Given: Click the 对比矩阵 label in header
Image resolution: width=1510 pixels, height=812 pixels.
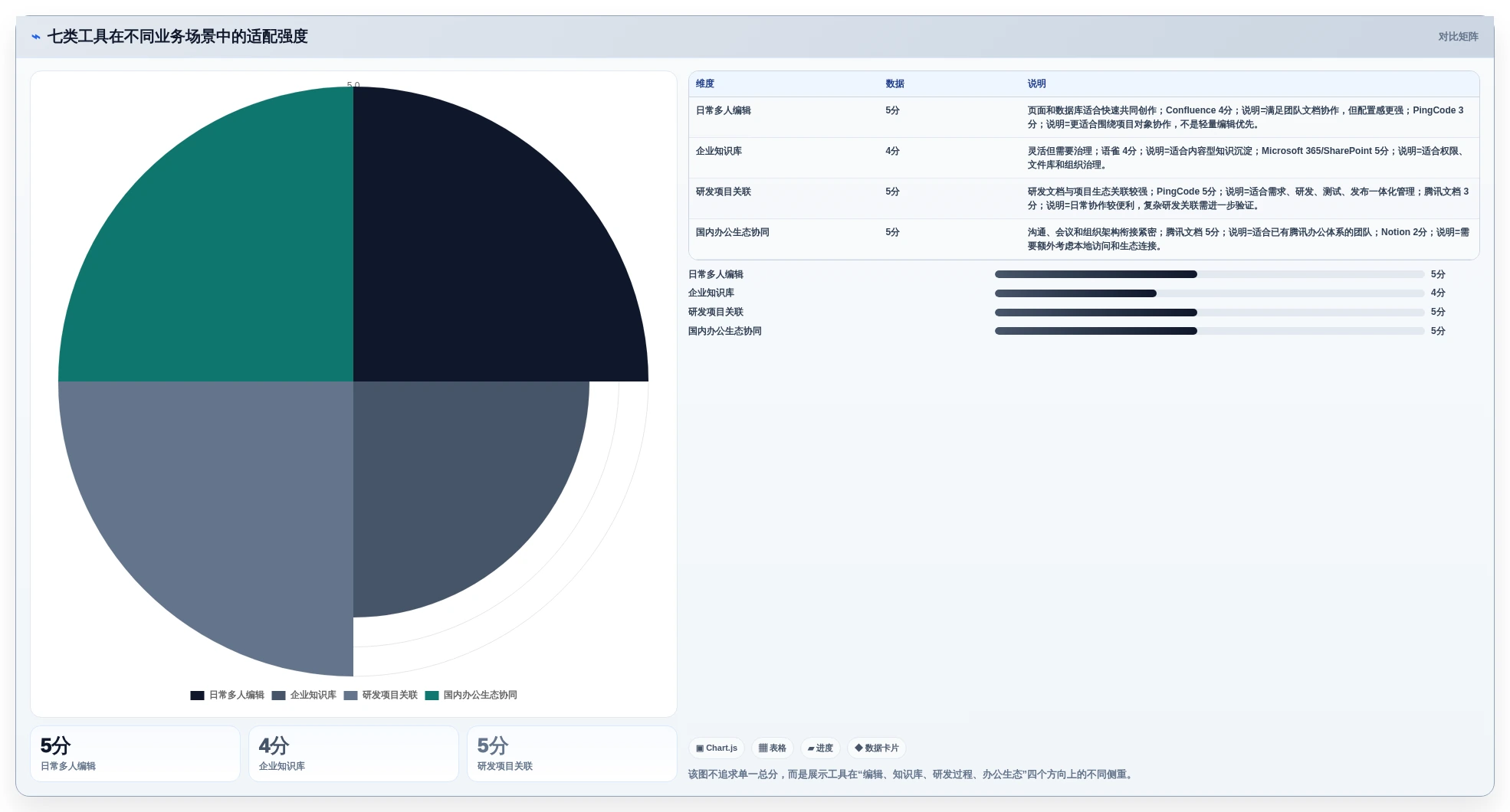Looking at the screenshot, I should pos(1458,37).
